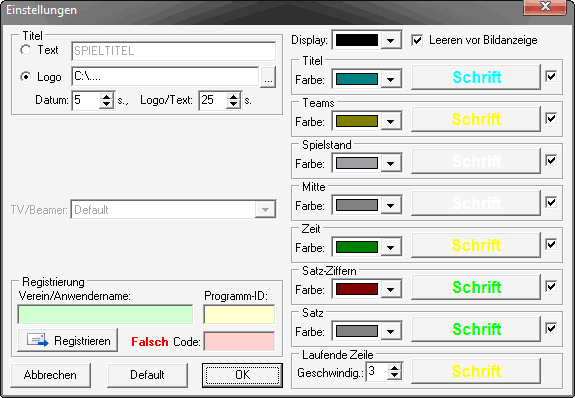Click the Schrift font button for Spielstand
Image resolution: width=575 pixels, height=398 pixels.
[x=476, y=161]
